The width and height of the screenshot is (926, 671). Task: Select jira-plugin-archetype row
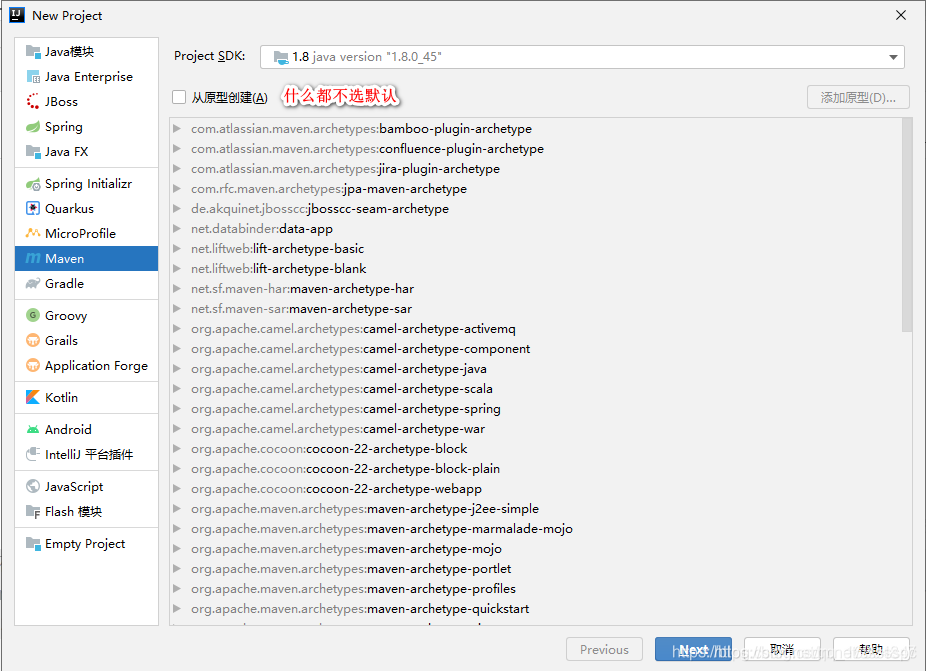coord(536,168)
